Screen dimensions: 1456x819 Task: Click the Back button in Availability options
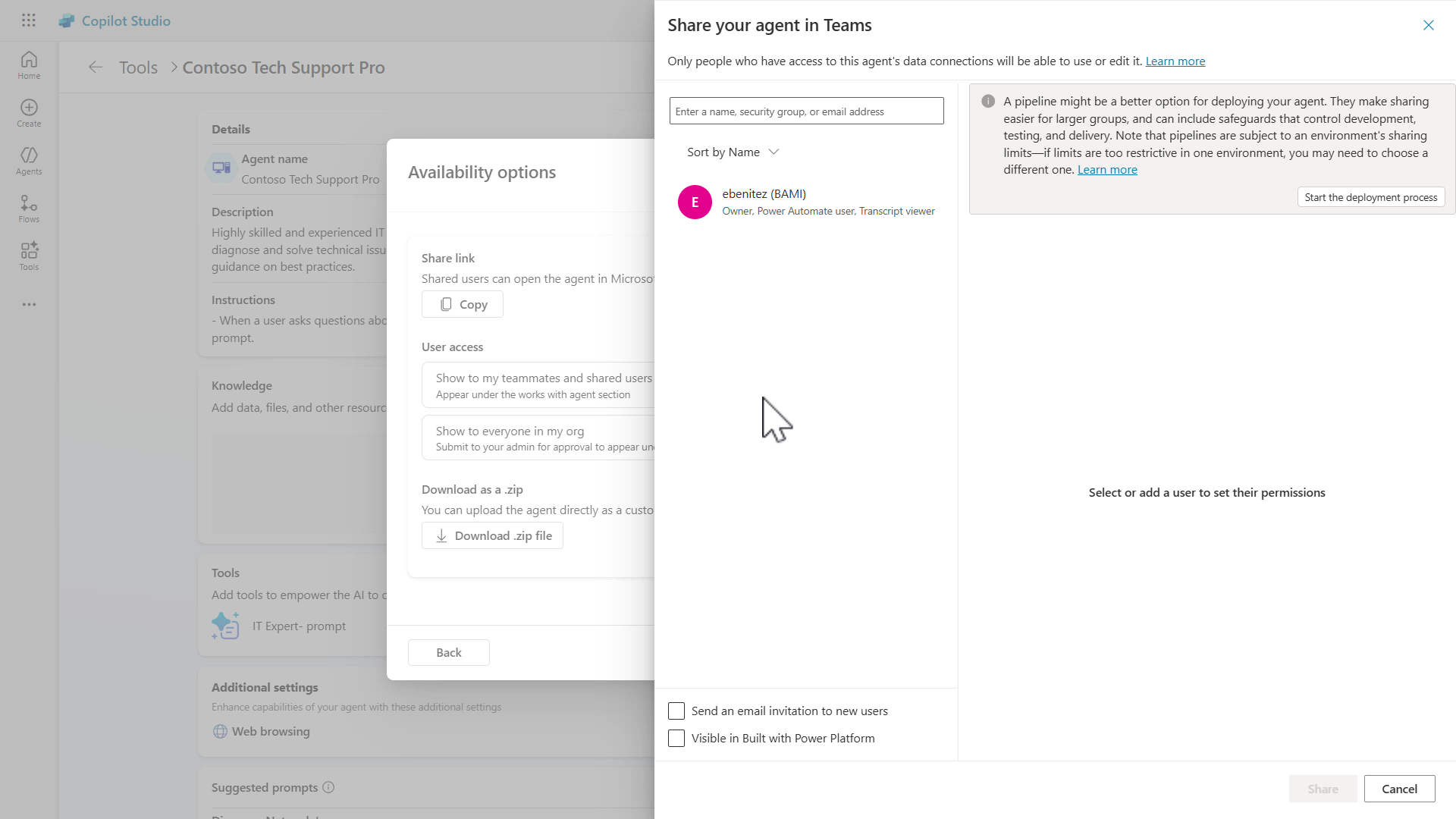pyautogui.click(x=449, y=652)
